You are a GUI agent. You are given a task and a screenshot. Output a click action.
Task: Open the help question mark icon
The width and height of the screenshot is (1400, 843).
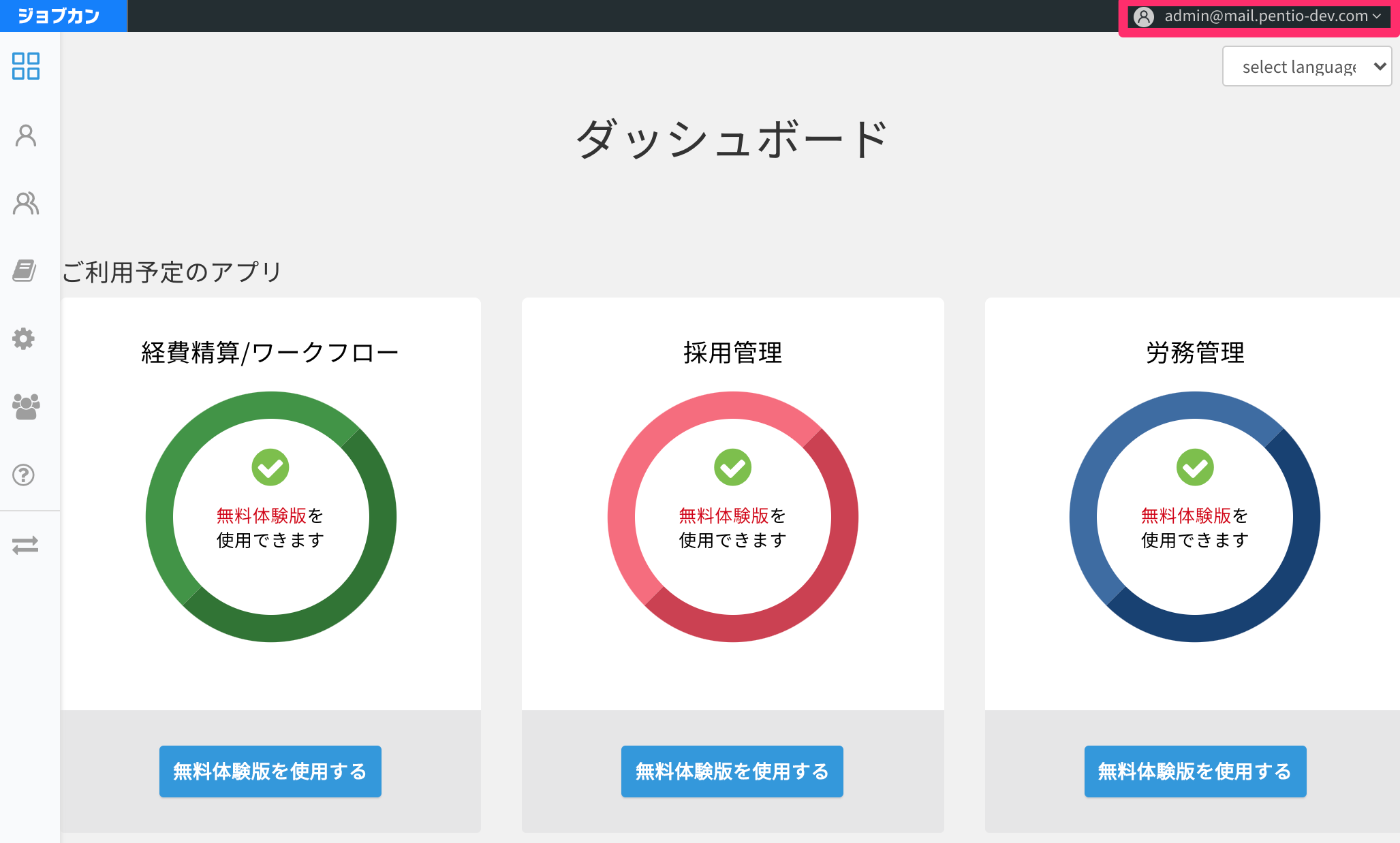point(24,475)
